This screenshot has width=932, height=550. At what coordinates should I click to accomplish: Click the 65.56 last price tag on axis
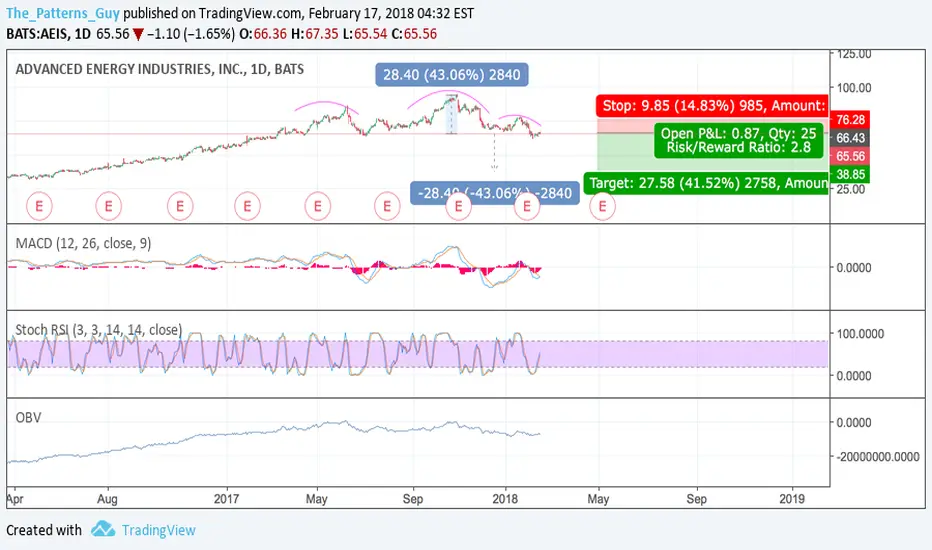(x=850, y=156)
